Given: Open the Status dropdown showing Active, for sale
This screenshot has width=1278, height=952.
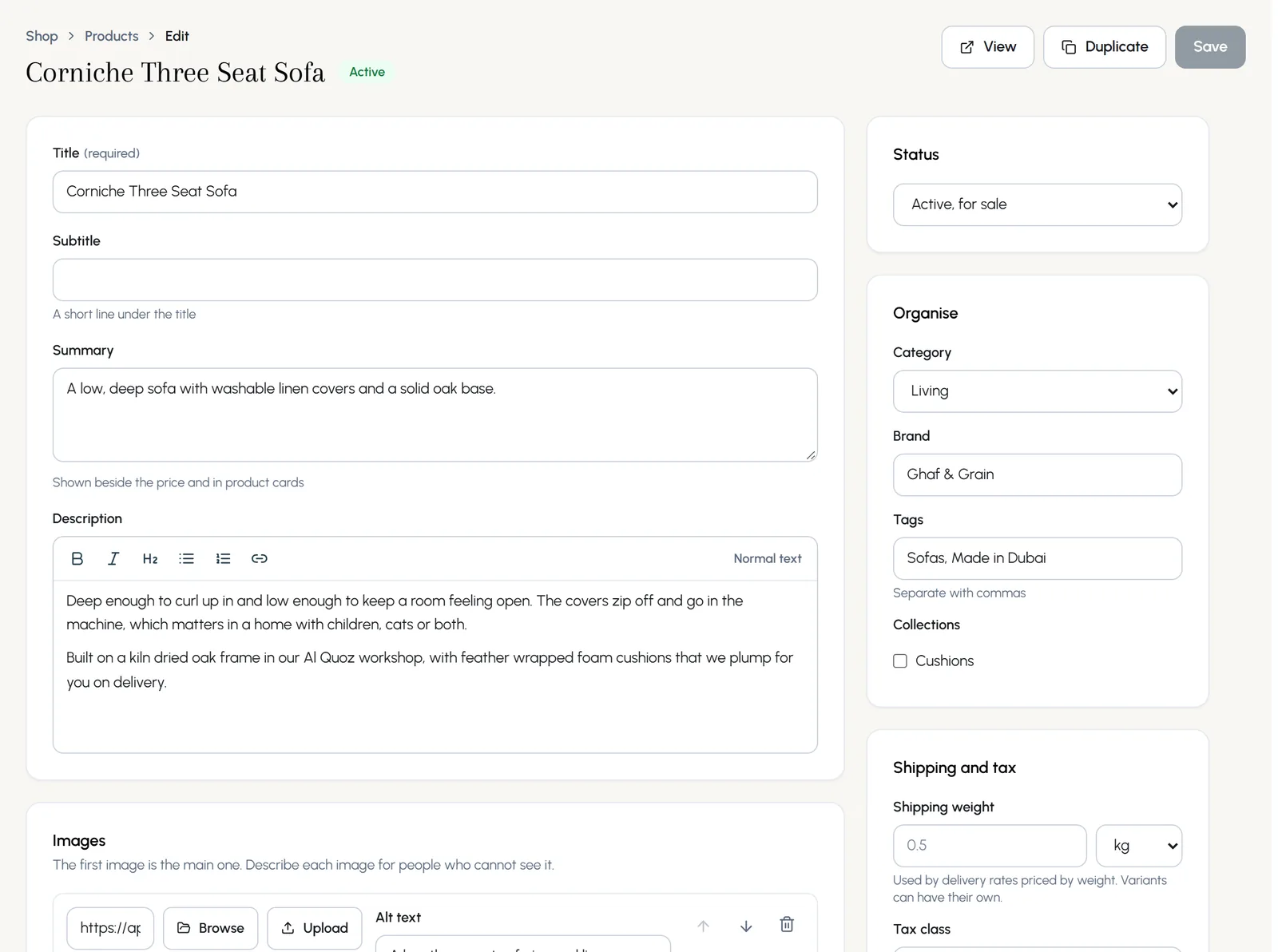Looking at the screenshot, I should (x=1038, y=204).
